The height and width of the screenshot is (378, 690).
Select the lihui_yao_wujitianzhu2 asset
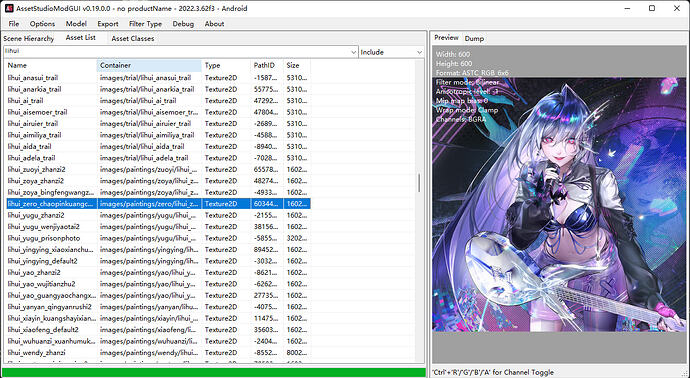click(158, 284)
